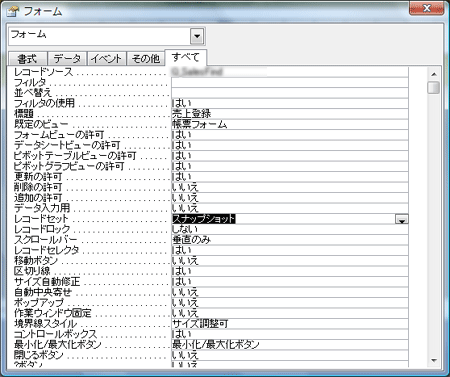The height and width of the screenshot is (377, 450).
Task: Click the サイズ自動修正 value field
Action: tap(290, 282)
